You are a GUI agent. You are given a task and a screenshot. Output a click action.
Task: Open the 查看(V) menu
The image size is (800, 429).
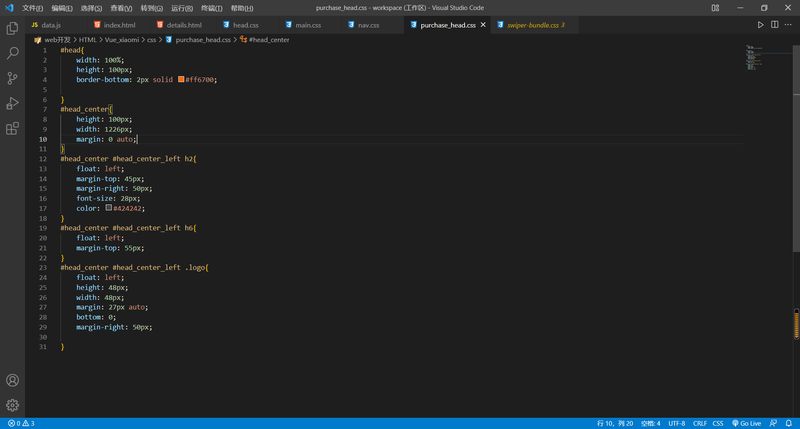pos(121,8)
